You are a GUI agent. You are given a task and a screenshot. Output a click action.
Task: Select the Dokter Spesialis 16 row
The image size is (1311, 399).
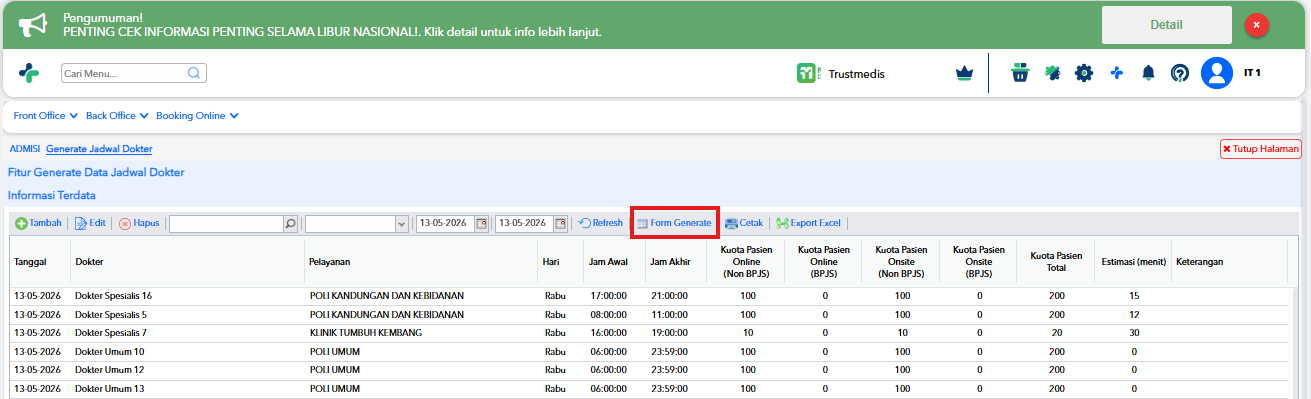pyautogui.click(x=649, y=296)
